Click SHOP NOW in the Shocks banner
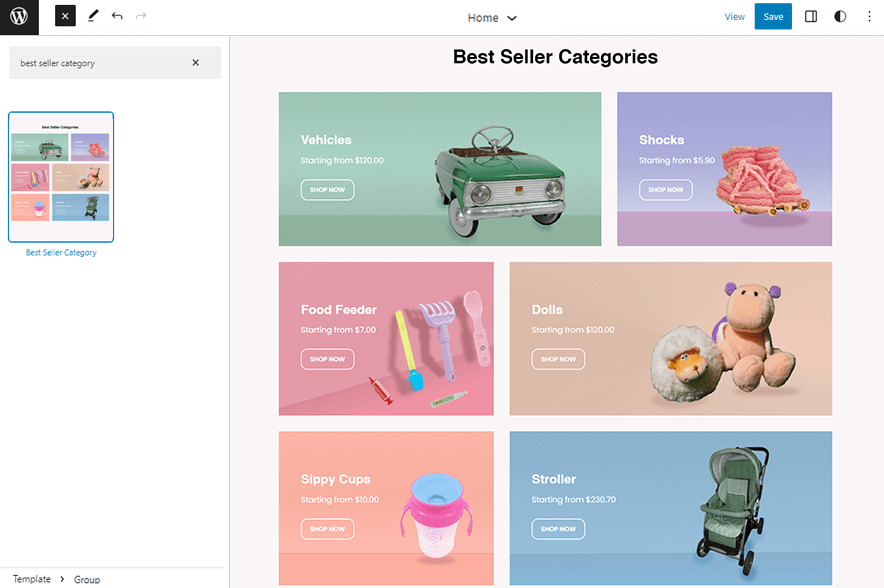The width and height of the screenshot is (884, 588). coord(666,189)
